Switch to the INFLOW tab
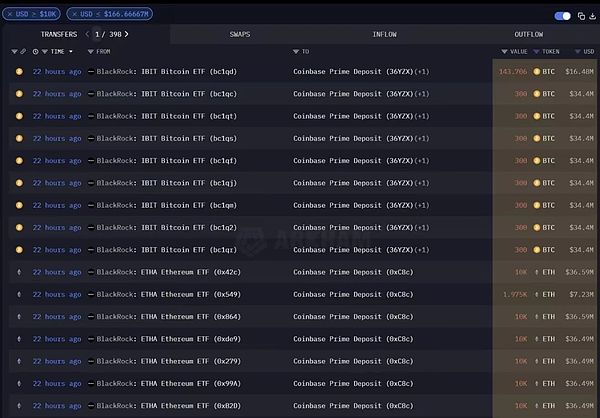 pos(384,34)
